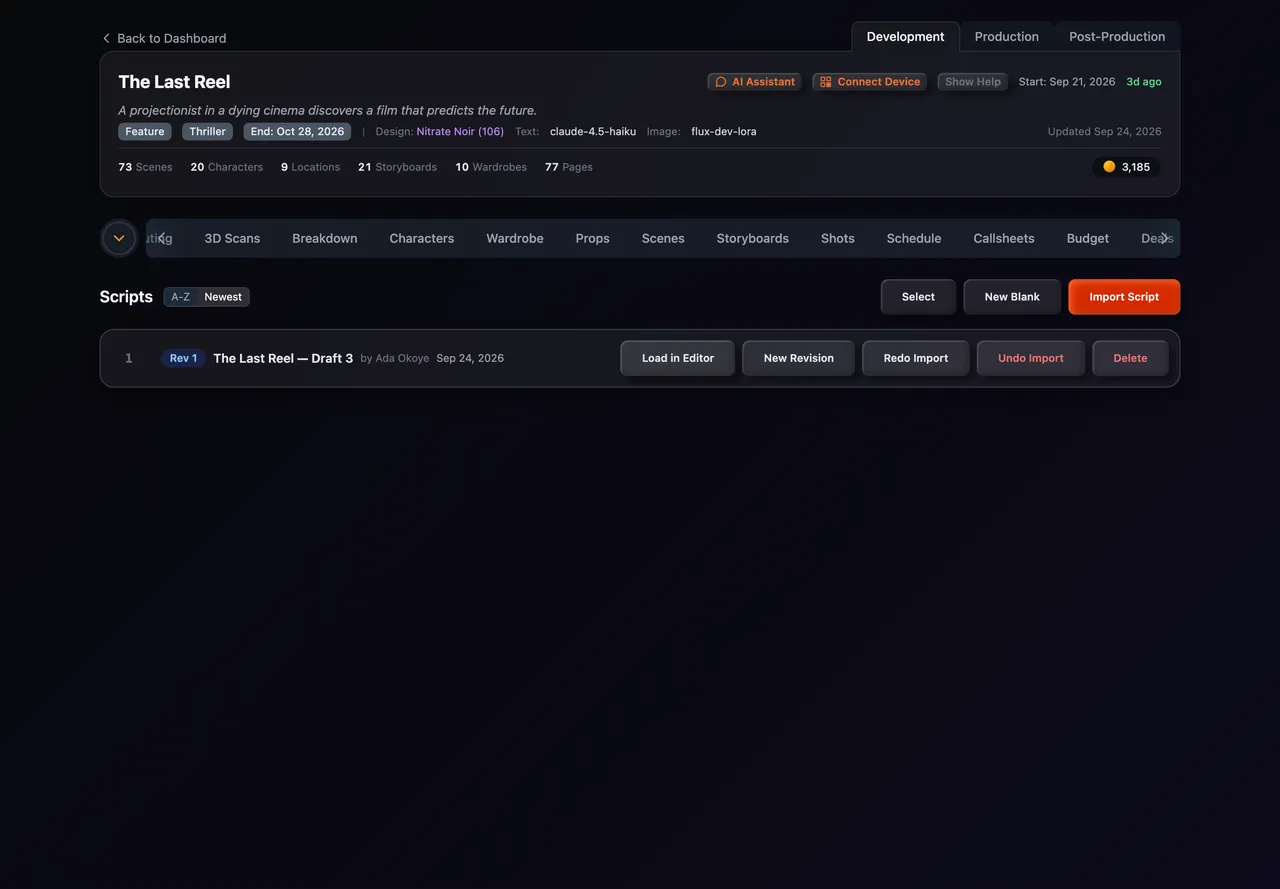Click author name Ada Okoye
The image size is (1280, 889).
[402, 358]
